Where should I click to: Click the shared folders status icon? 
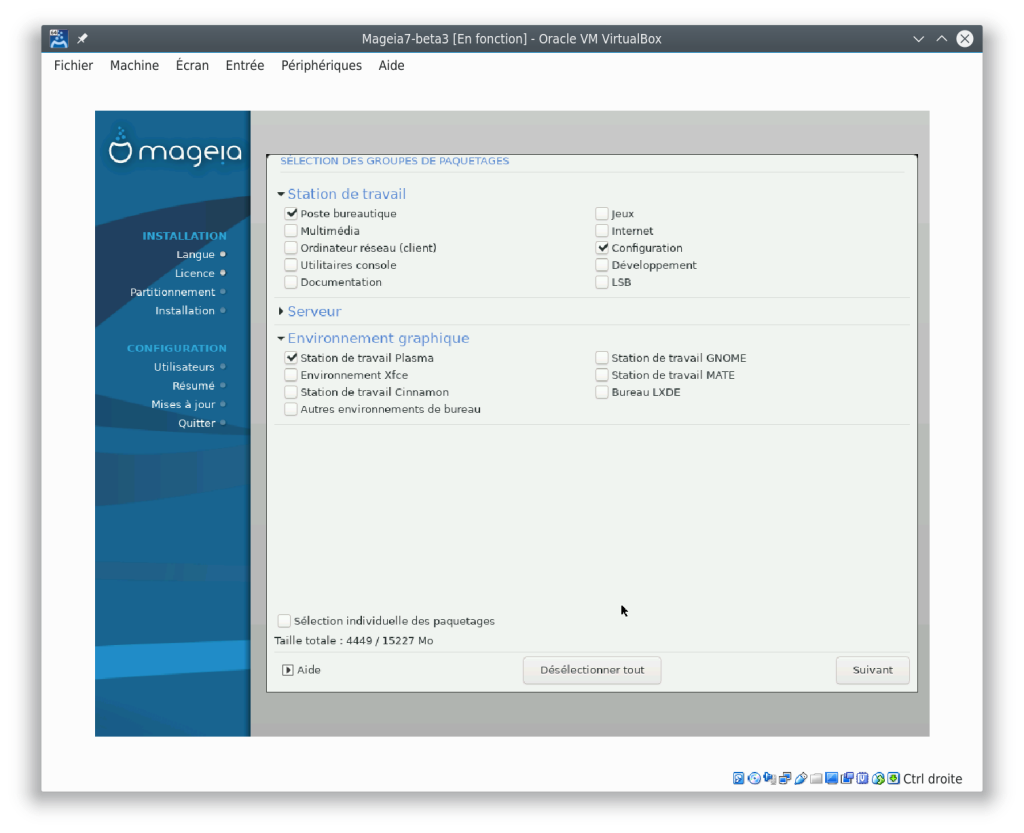click(816, 778)
